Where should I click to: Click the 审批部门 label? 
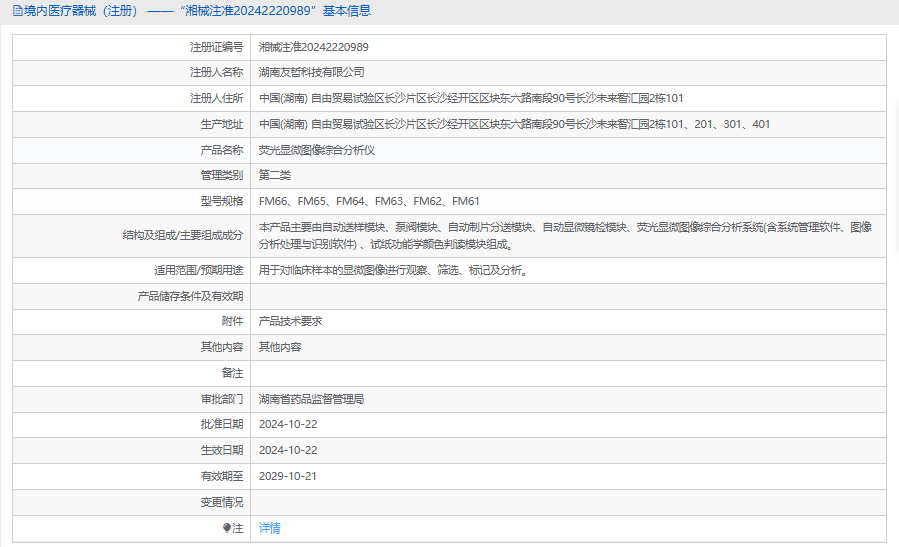[222, 399]
